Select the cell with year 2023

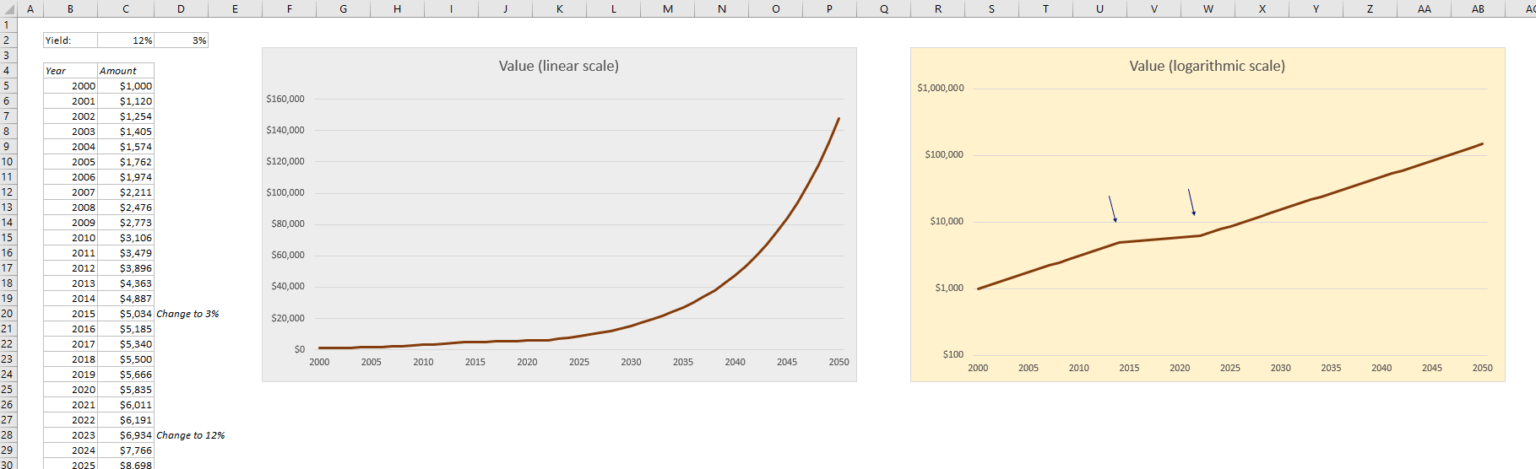click(x=70, y=435)
